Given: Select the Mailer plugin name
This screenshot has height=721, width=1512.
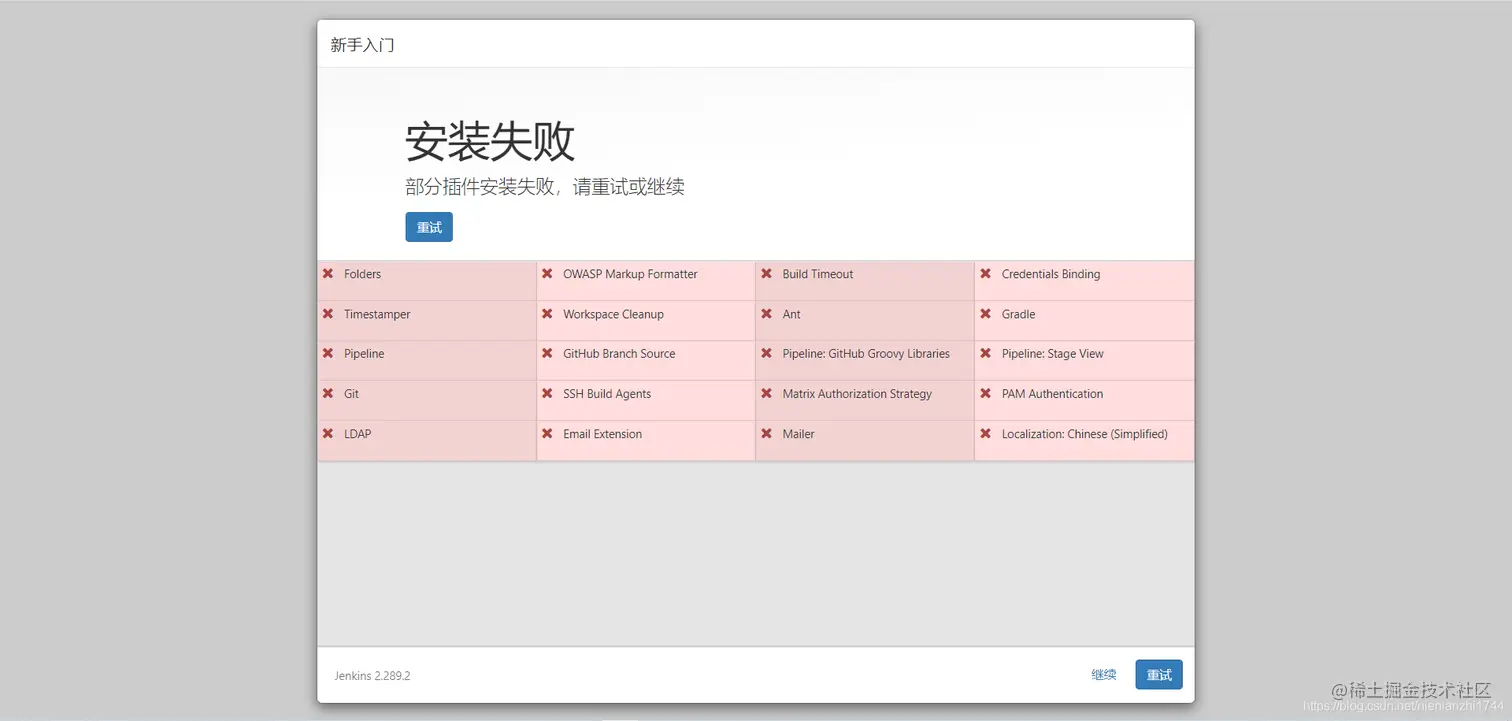Looking at the screenshot, I should click(798, 434).
